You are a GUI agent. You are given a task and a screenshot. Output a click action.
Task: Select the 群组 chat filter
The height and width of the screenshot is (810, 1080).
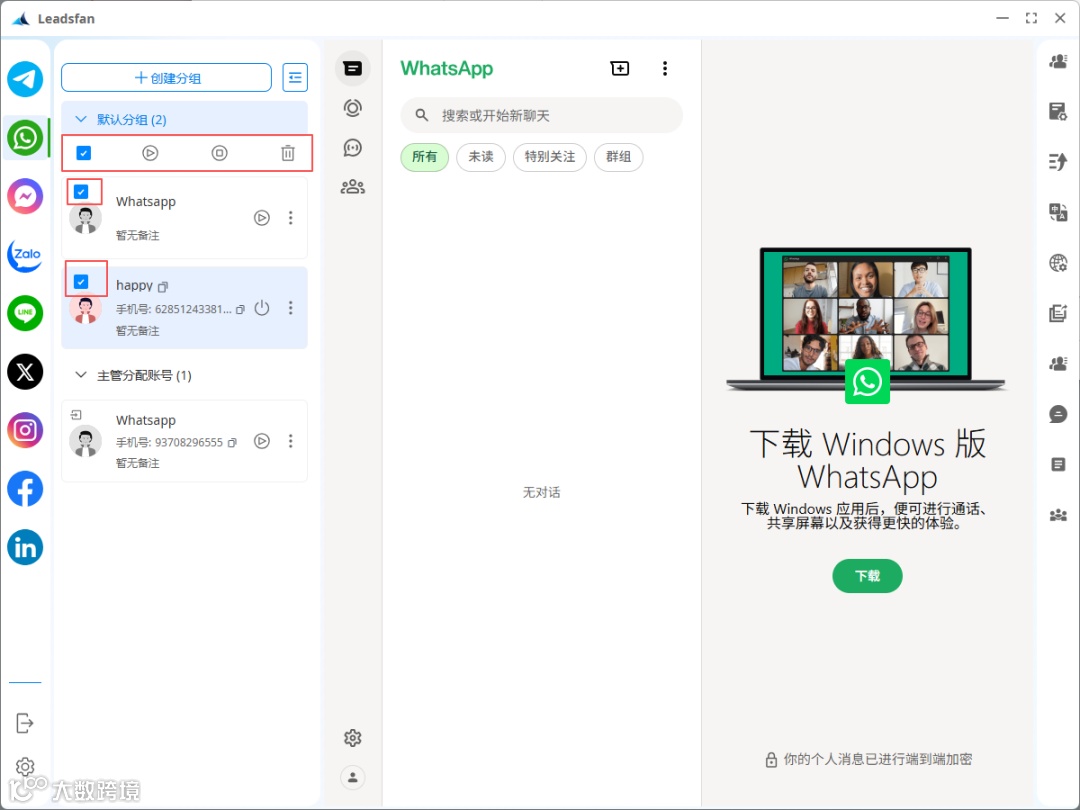[619, 157]
